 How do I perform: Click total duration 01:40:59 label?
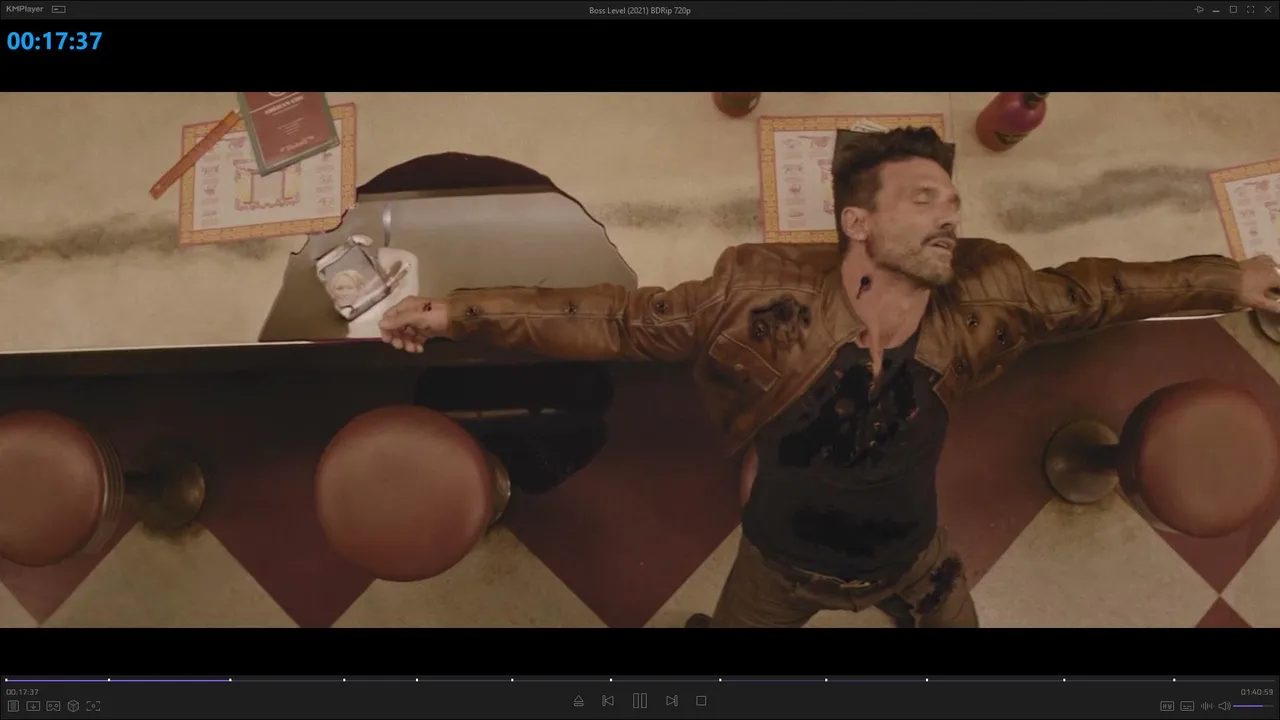pos(1257,692)
